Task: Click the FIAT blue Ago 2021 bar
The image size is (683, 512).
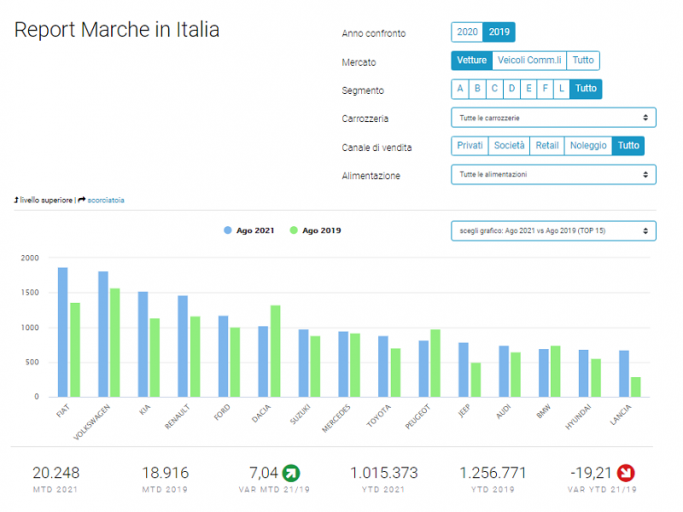Action: [x=63, y=332]
